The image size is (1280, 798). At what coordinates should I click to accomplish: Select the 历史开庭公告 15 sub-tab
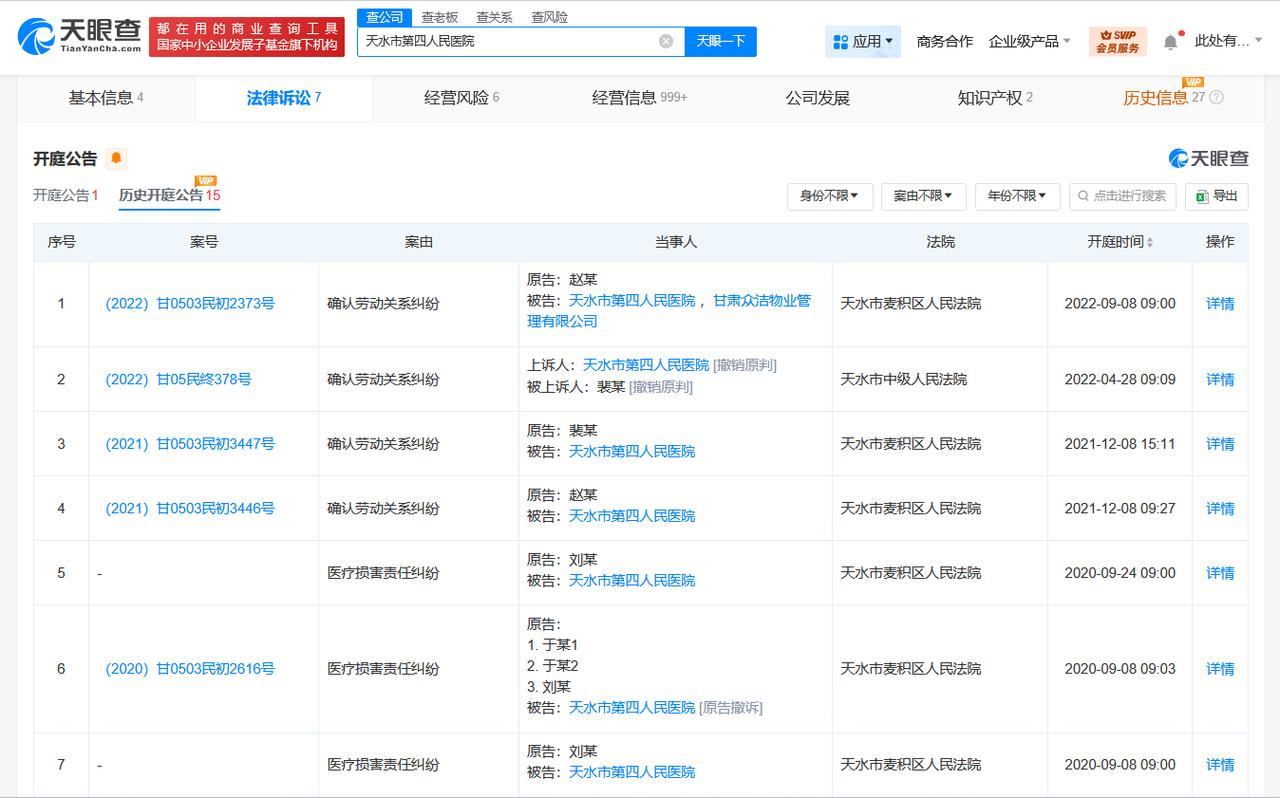169,195
